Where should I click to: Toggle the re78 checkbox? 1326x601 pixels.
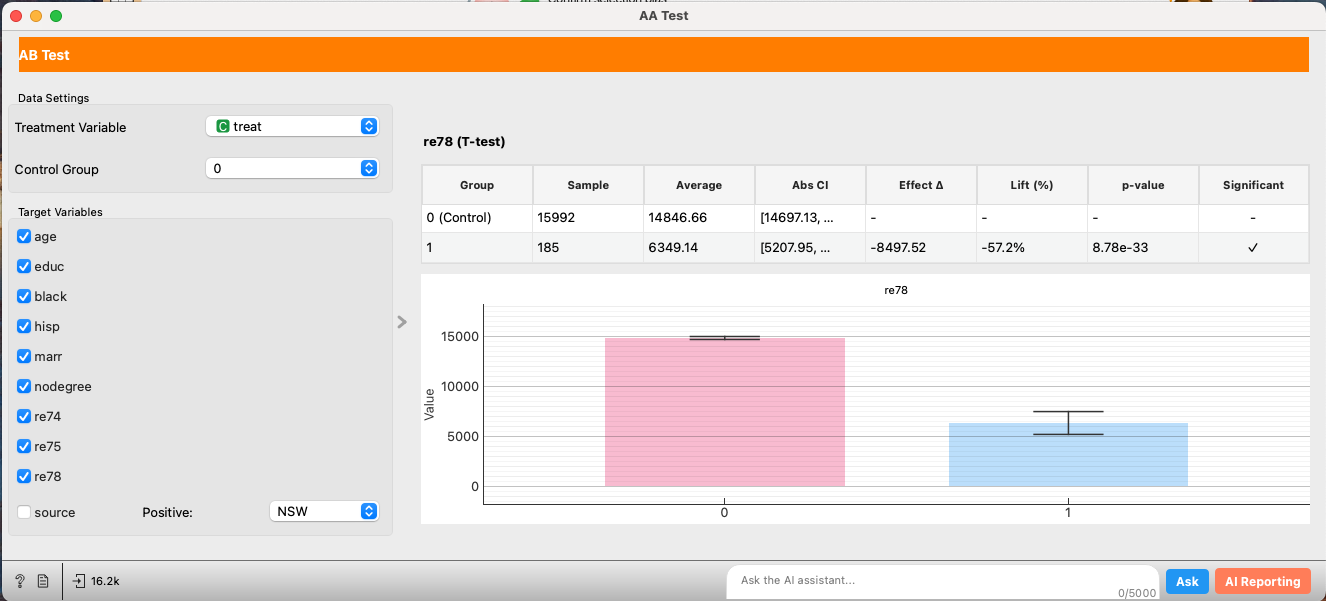click(x=24, y=477)
